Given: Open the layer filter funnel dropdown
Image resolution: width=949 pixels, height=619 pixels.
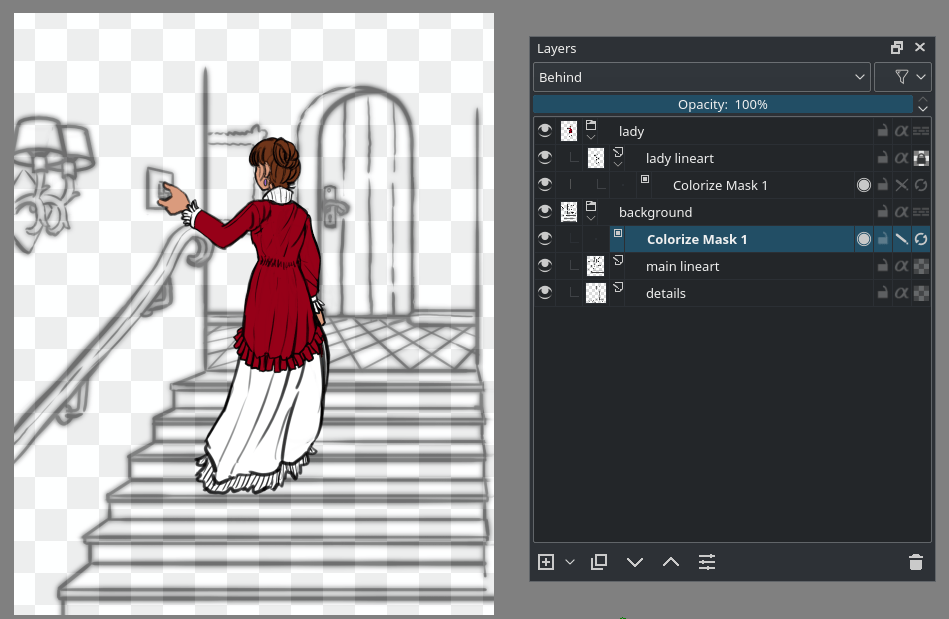Looking at the screenshot, I should click(x=903, y=77).
